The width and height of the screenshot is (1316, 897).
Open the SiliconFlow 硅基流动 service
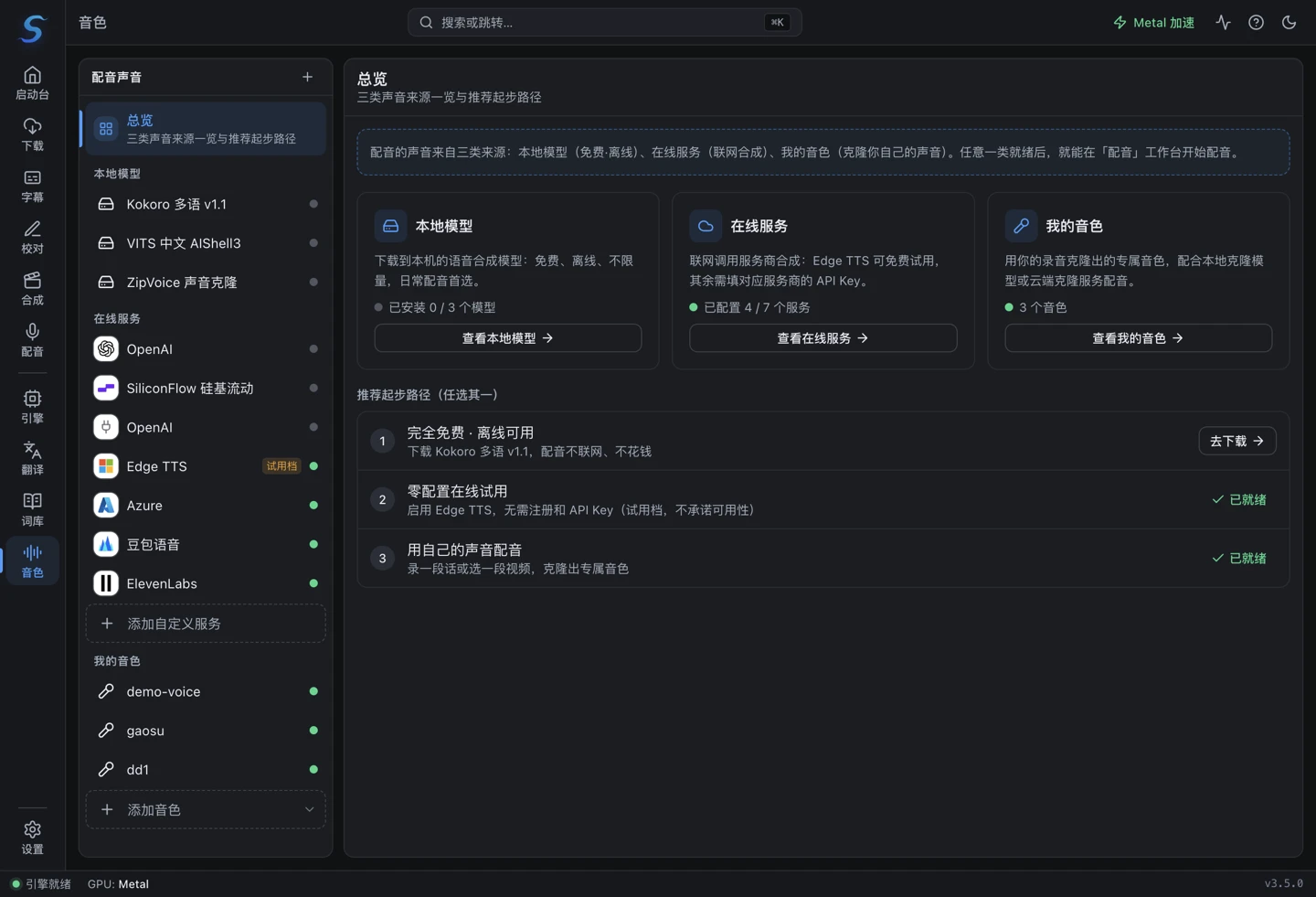tap(206, 388)
